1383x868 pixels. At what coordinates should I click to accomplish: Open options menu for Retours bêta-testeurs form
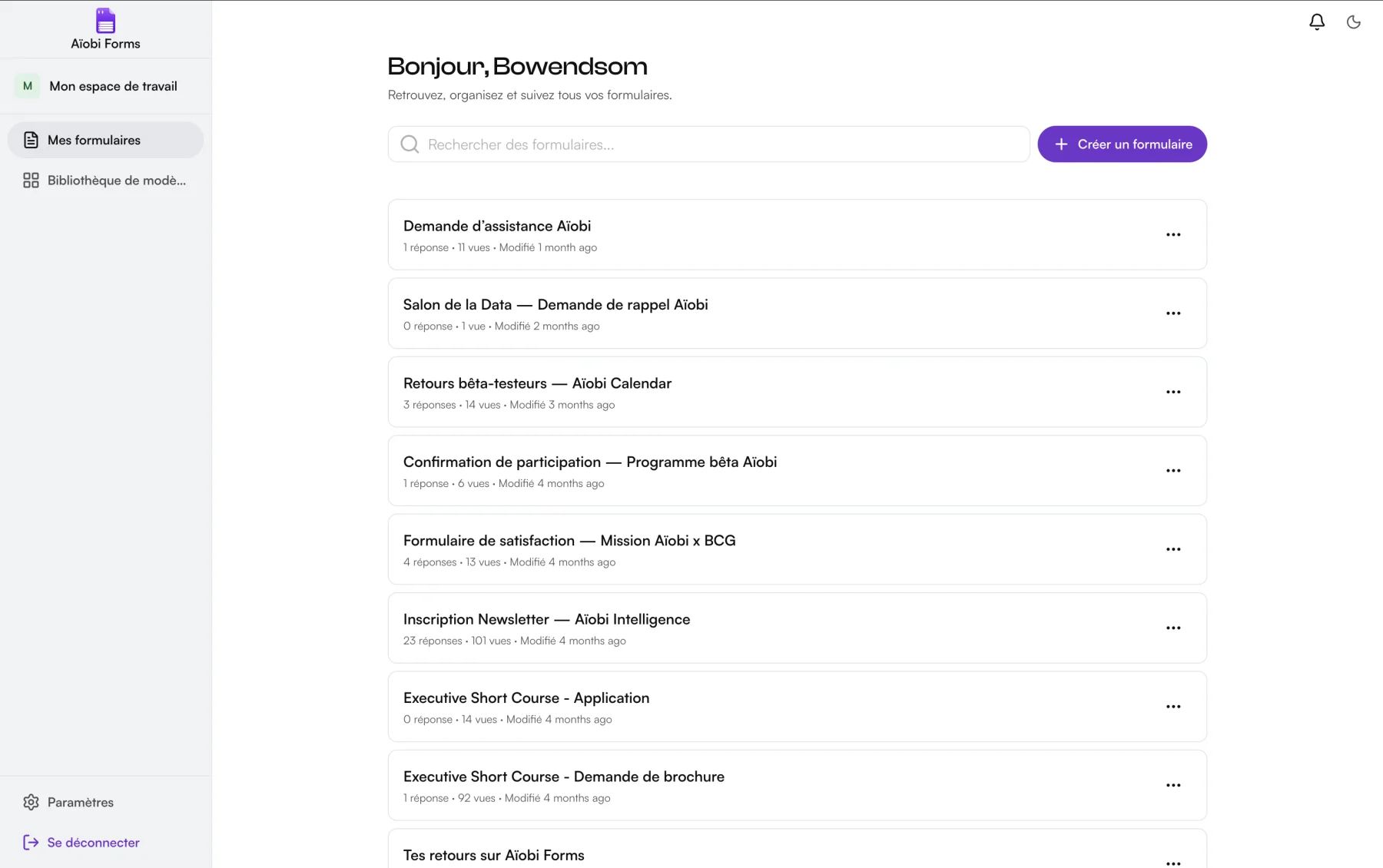(x=1172, y=392)
